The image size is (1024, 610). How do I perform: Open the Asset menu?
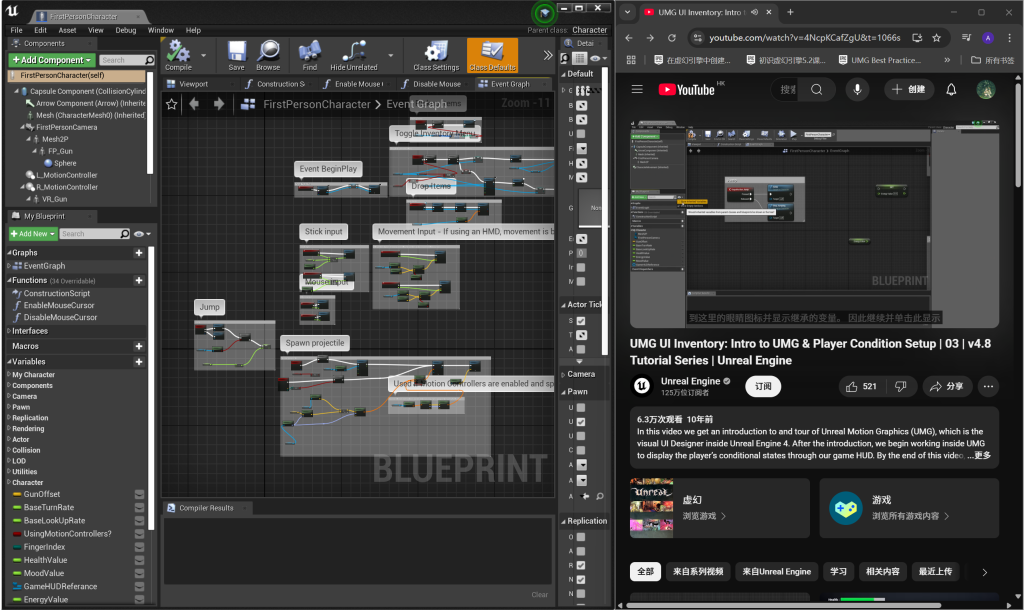coord(67,30)
